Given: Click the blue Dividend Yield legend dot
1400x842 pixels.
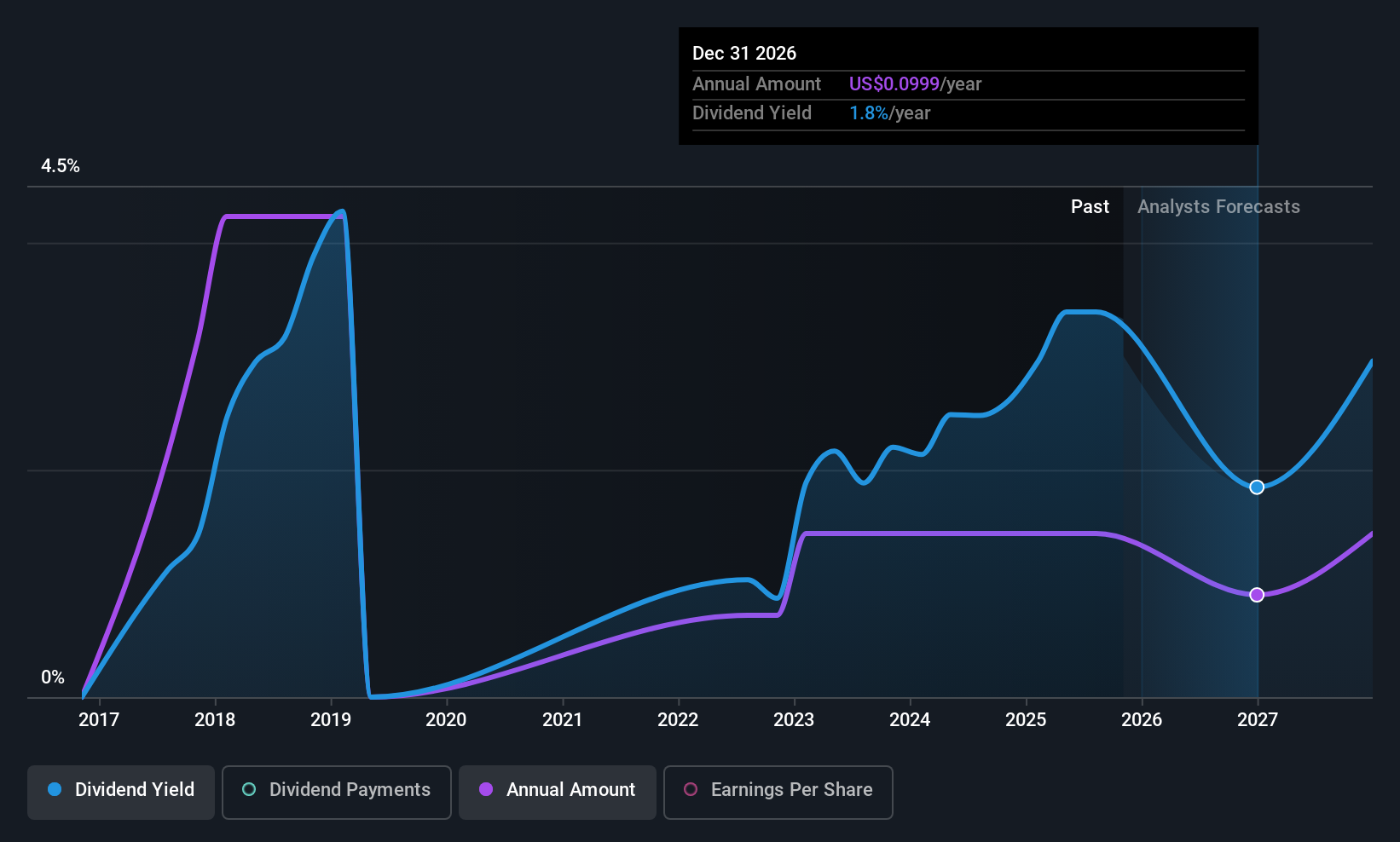Looking at the screenshot, I should [x=55, y=789].
